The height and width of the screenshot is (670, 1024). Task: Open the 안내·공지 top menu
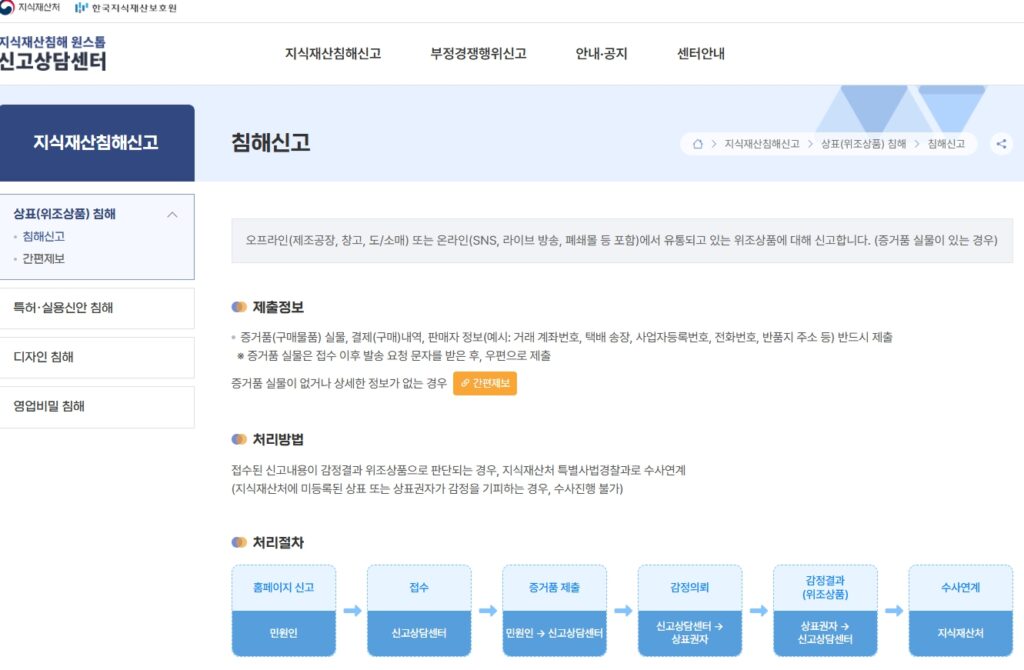pos(601,54)
